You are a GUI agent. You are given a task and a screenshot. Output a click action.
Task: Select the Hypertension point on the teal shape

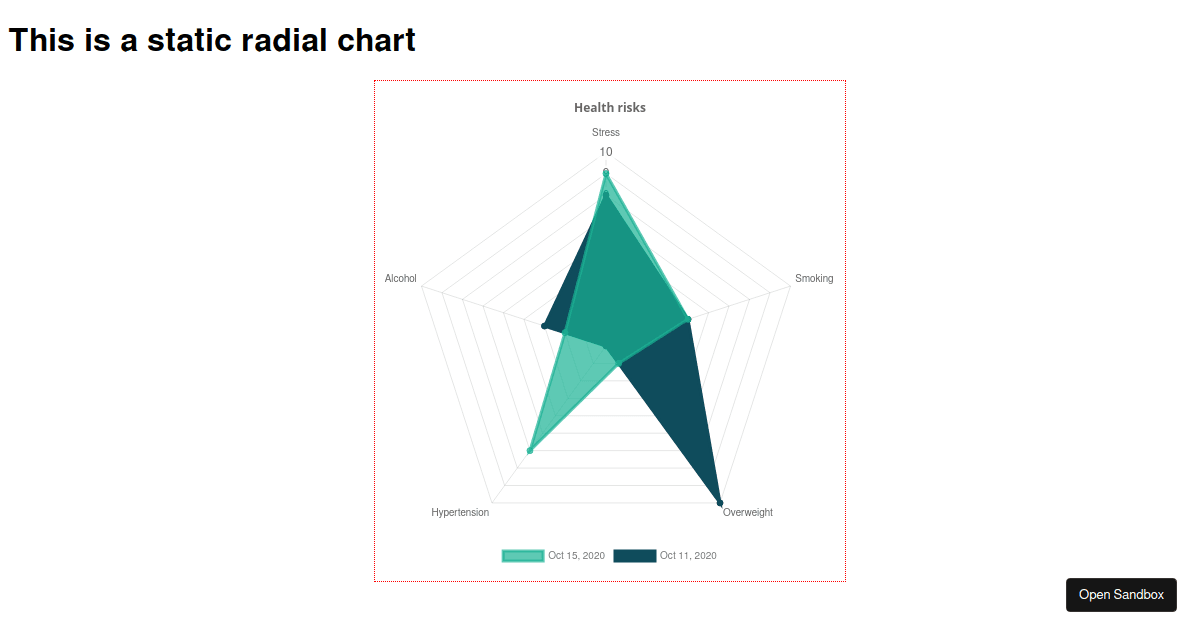coord(530,449)
